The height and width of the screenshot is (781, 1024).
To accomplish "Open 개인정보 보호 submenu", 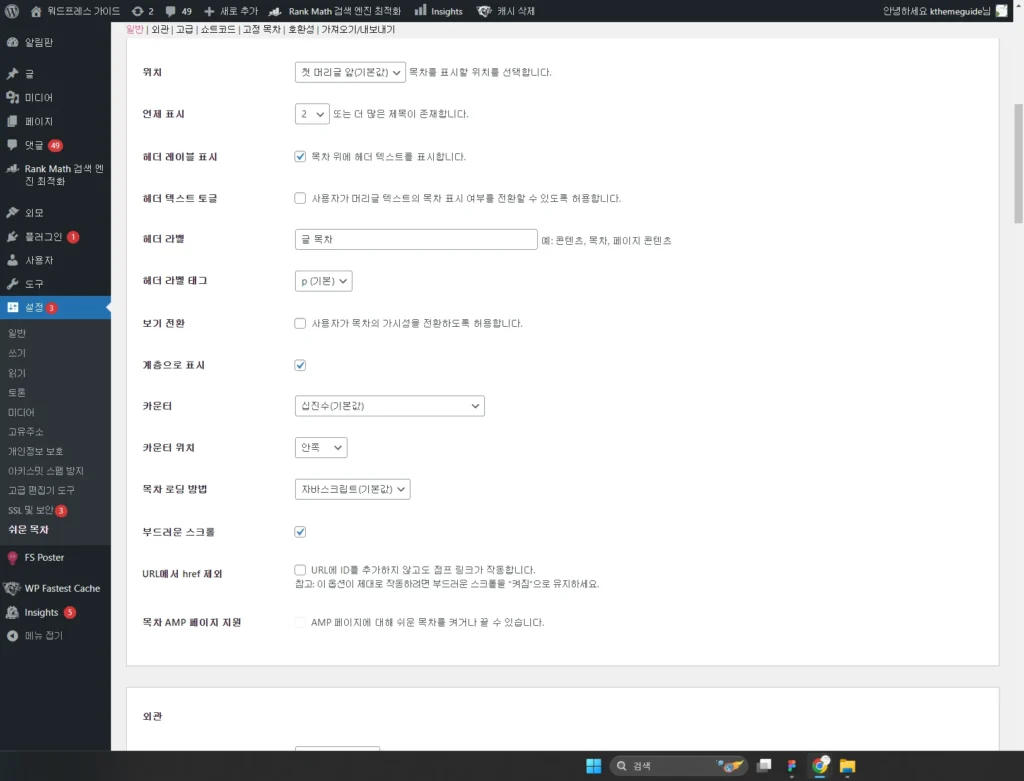I will point(35,451).
